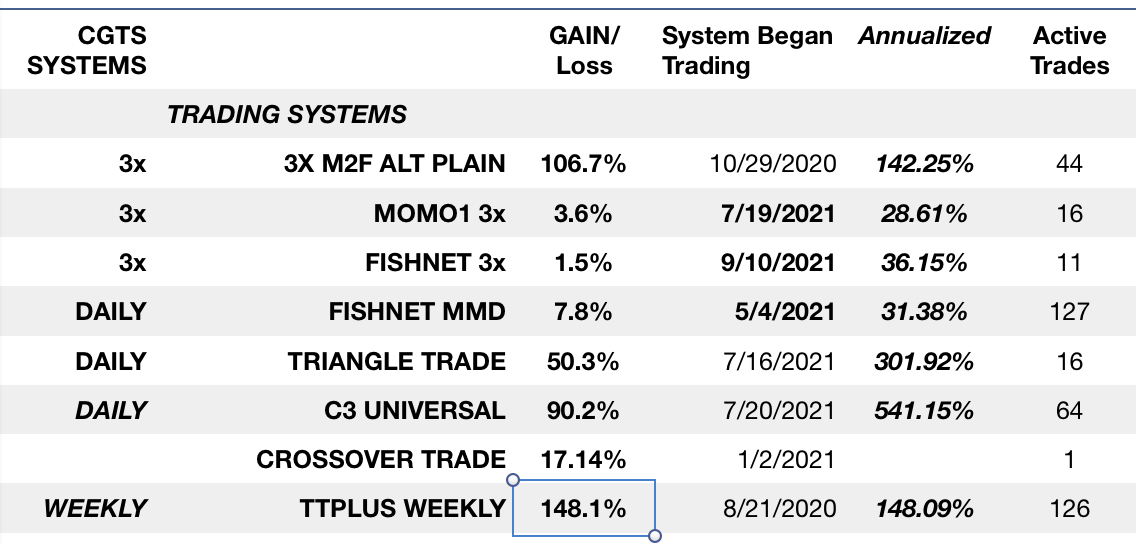Select the 127 active trades cell
The width and height of the screenshot is (1136, 544).
point(1069,311)
